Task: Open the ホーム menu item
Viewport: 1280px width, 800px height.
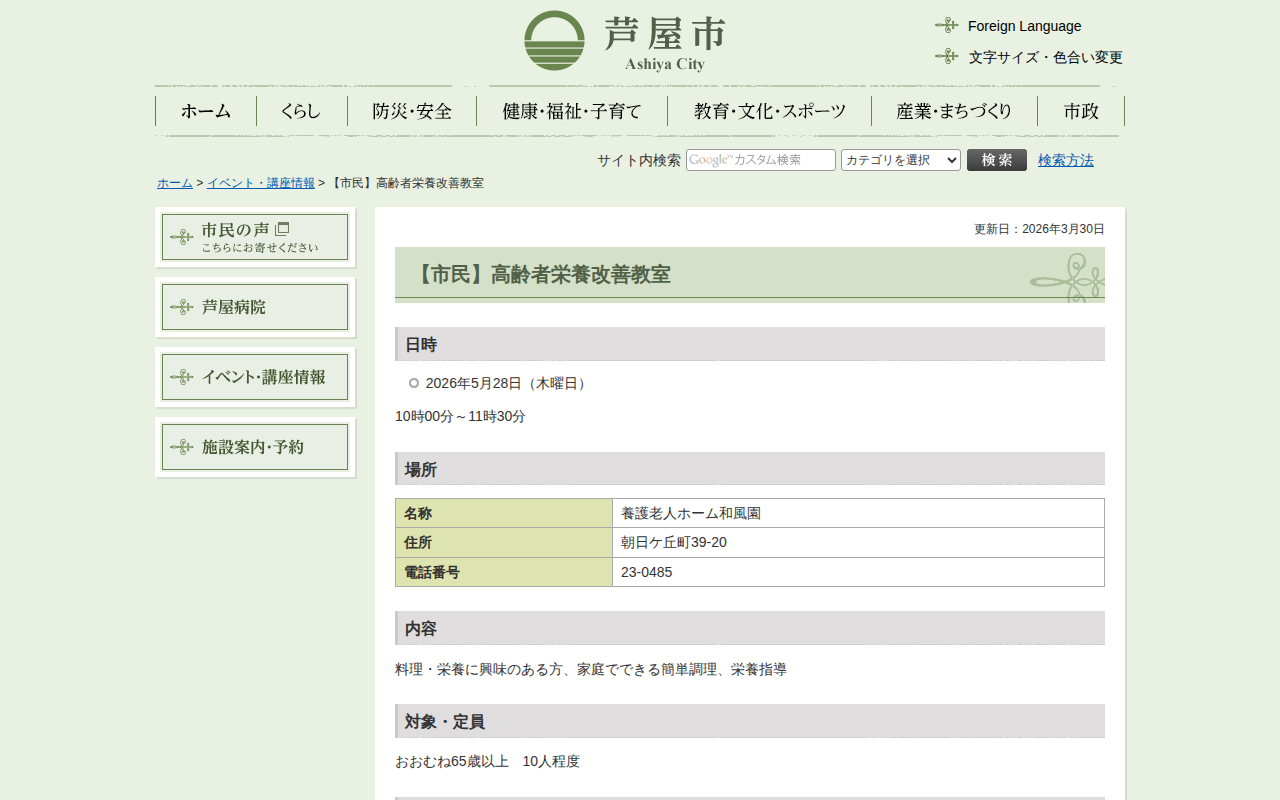Action: [x=206, y=111]
